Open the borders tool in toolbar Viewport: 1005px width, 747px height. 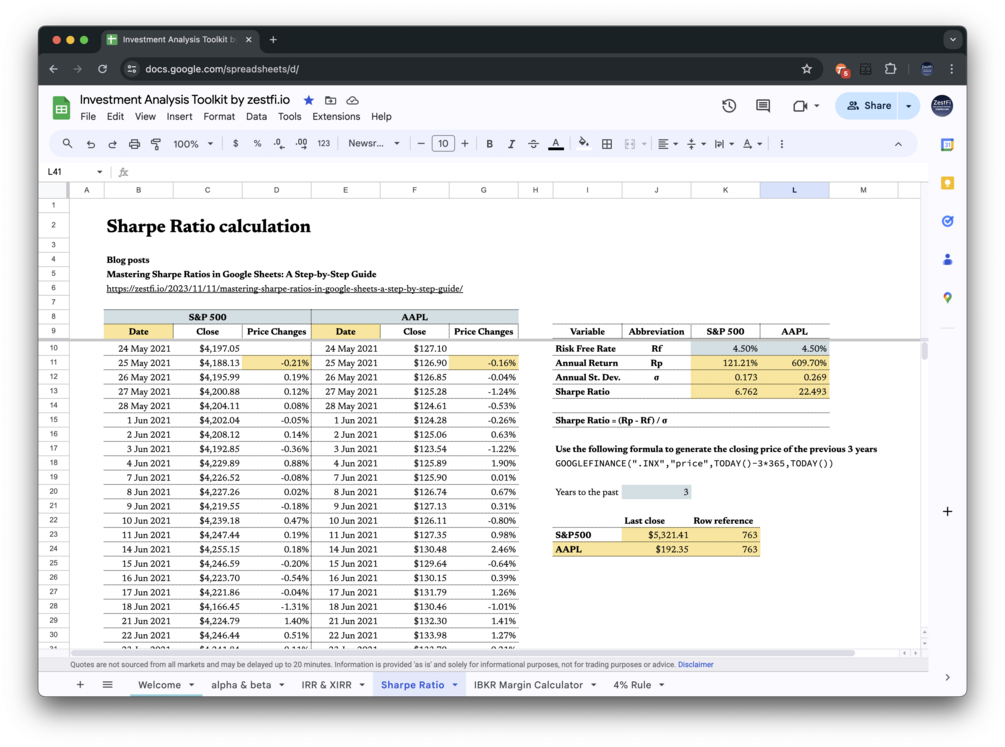click(606, 144)
